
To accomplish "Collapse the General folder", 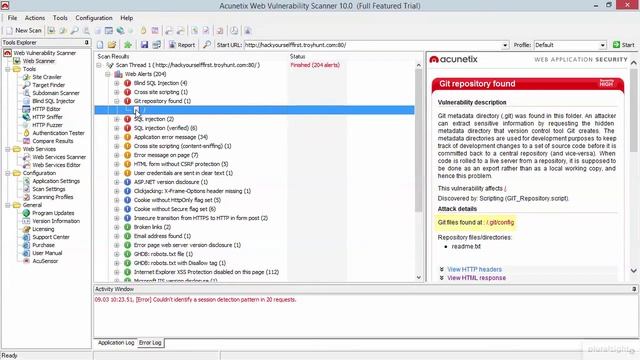I will (7, 205).
